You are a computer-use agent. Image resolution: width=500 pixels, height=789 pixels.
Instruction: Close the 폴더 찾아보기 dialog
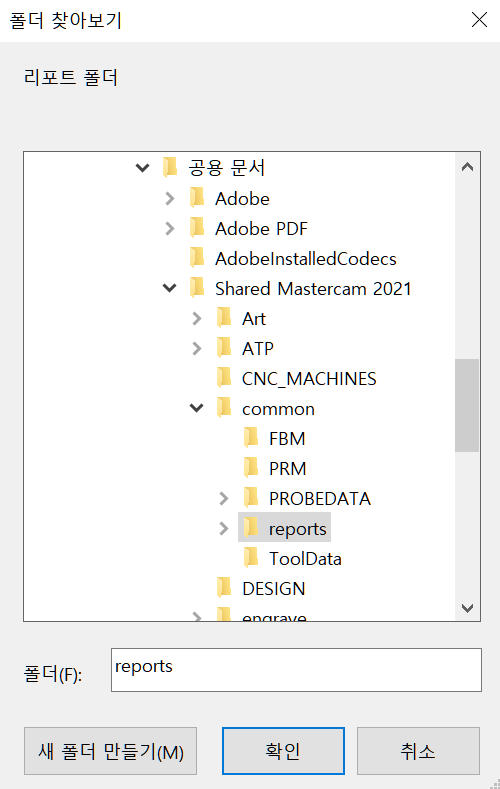(479, 20)
